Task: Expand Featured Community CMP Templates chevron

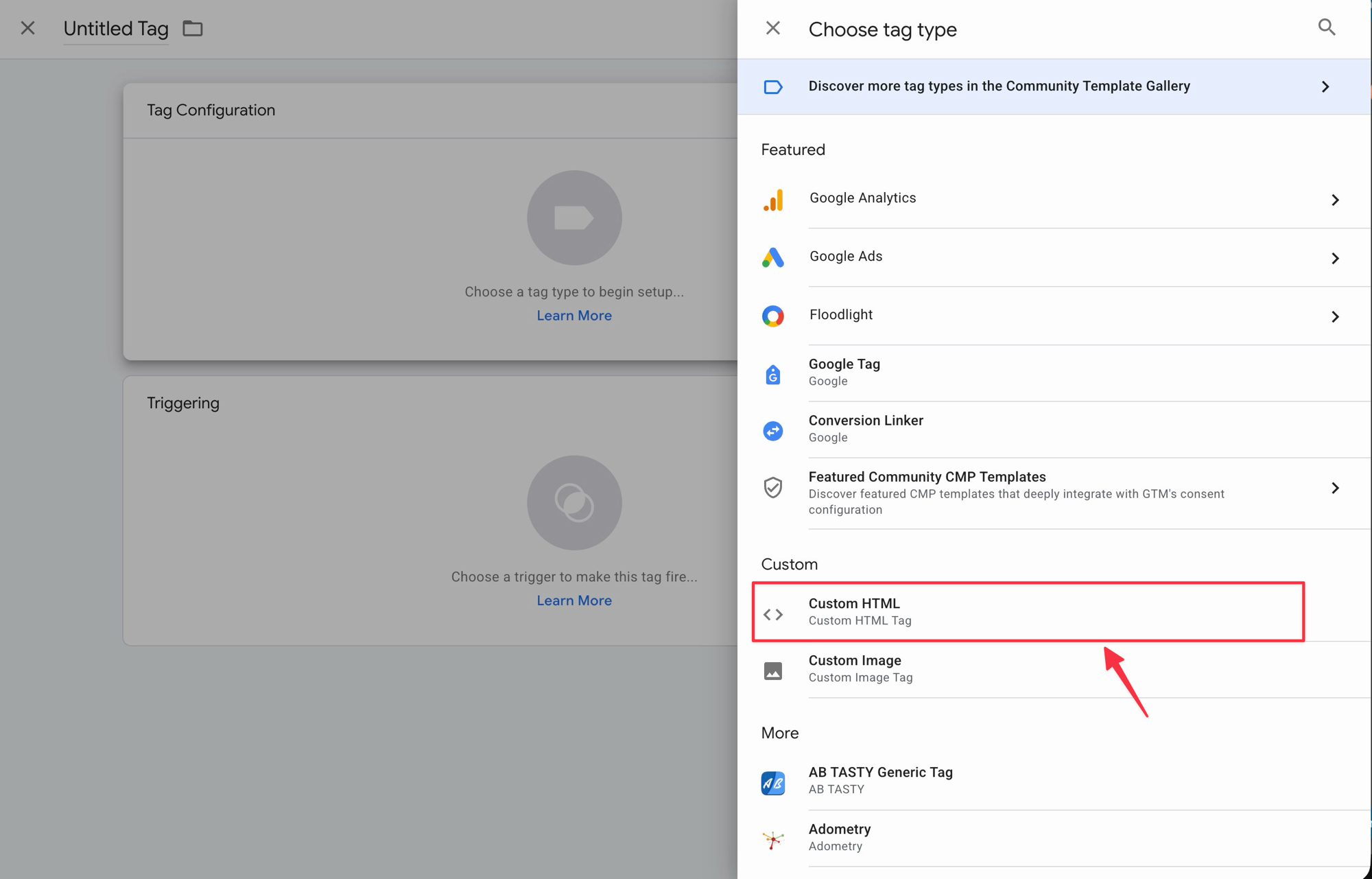Action: 1335,488
